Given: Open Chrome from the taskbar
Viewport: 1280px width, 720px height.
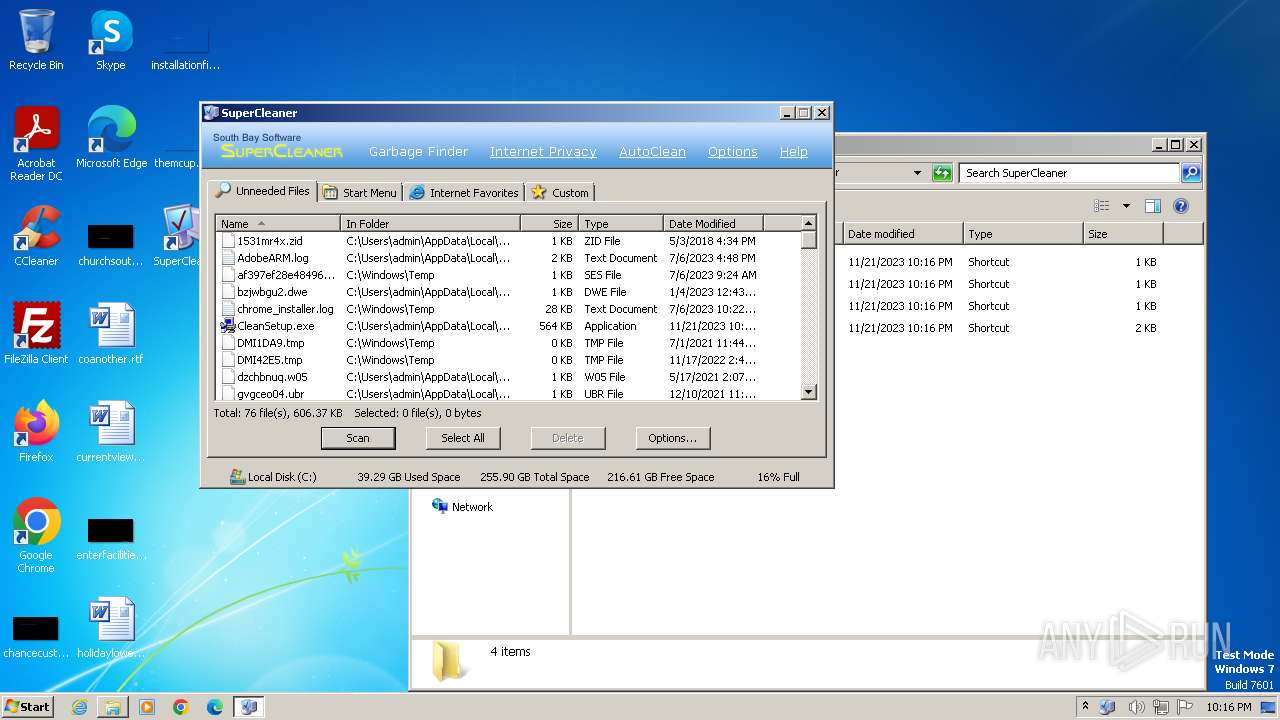Looking at the screenshot, I should [x=181, y=707].
